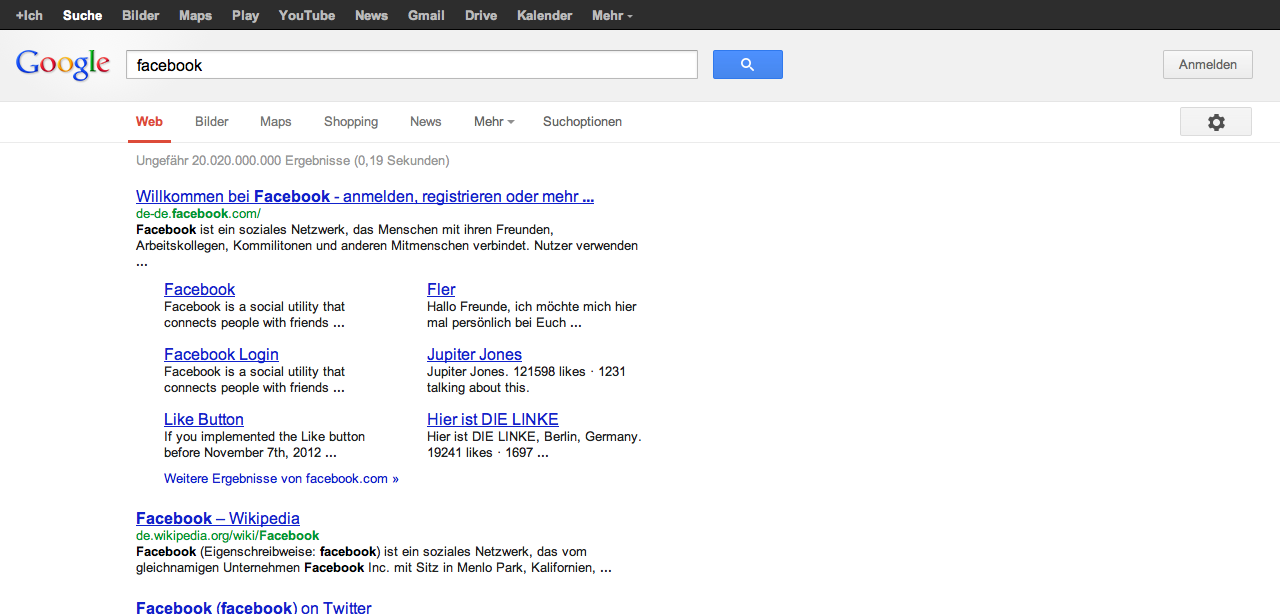The height and width of the screenshot is (614, 1280).
Task: Open Suchoptionen search tools
Action: click(x=582, y=122)
